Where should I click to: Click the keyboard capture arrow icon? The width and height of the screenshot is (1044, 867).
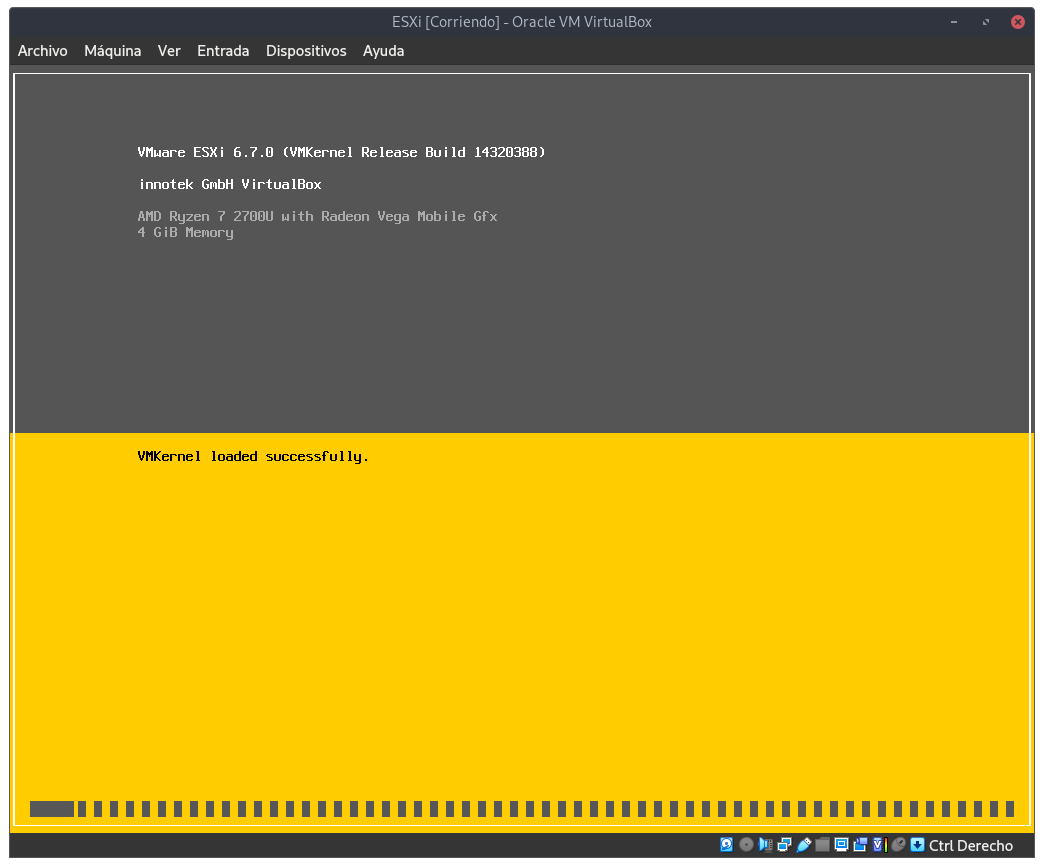[x=917, y=844]
